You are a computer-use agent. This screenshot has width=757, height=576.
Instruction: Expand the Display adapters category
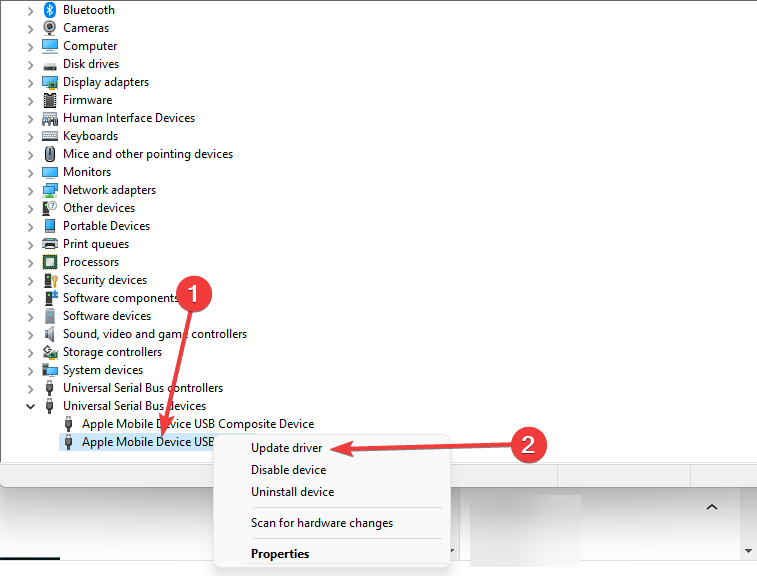[30, 83]
